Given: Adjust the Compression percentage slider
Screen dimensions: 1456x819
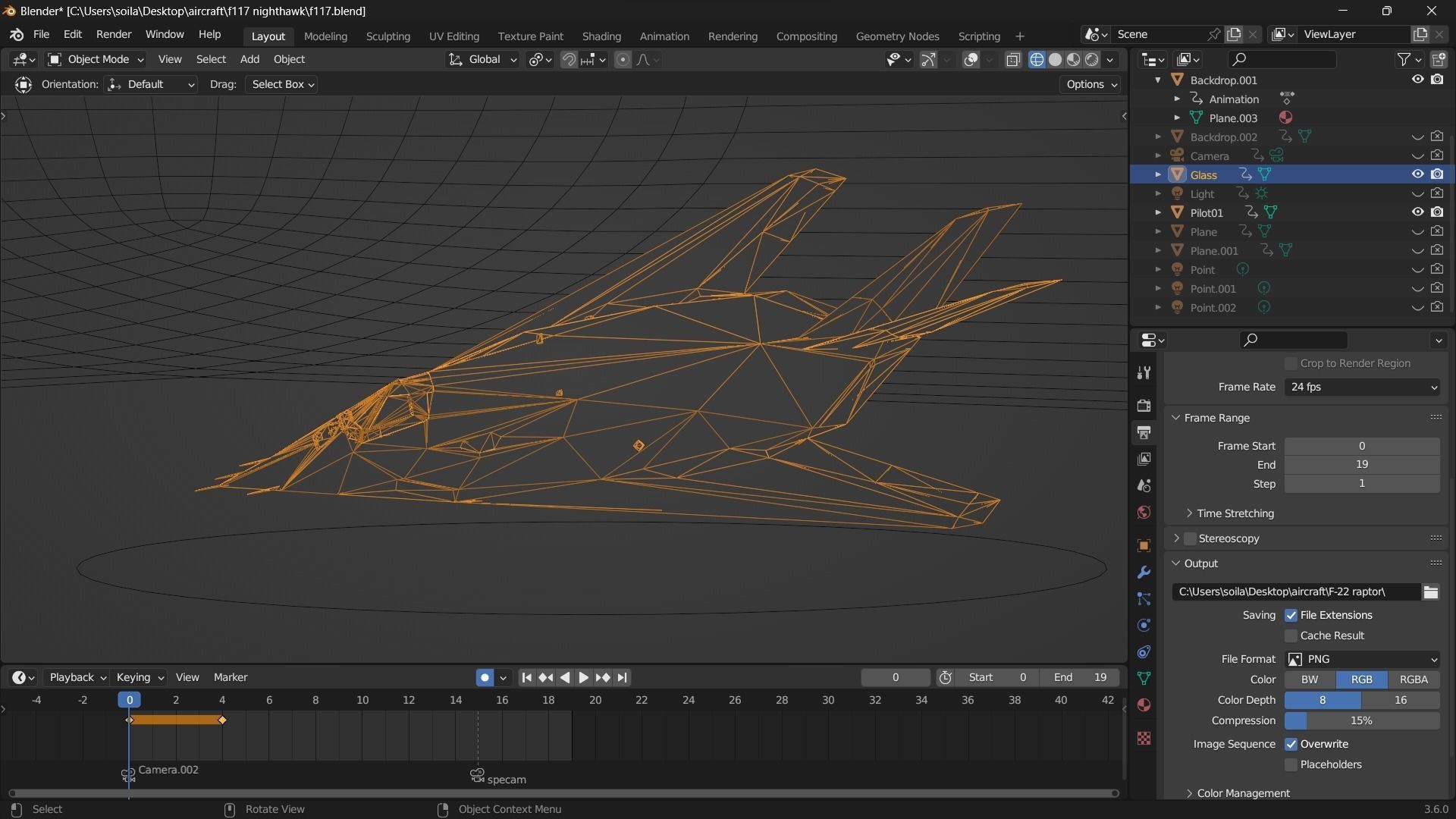Looking at the screenshot, I should tap(1362, 720).
